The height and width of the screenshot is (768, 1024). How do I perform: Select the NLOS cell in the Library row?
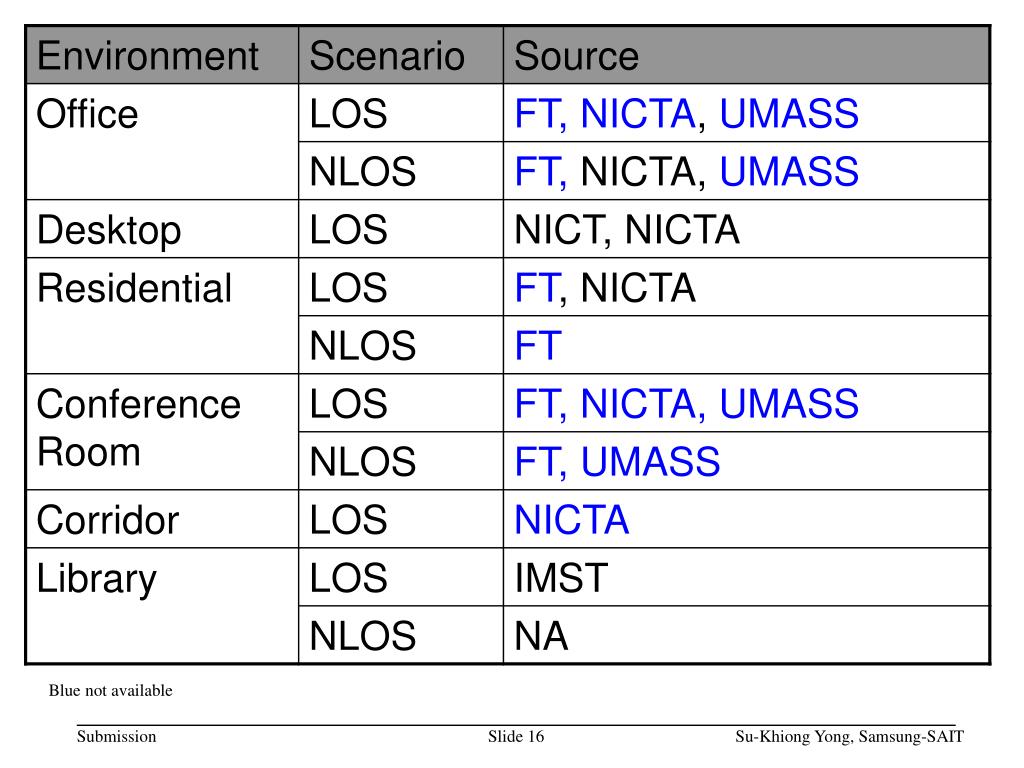pyautogui.click(x=401, y=635)
